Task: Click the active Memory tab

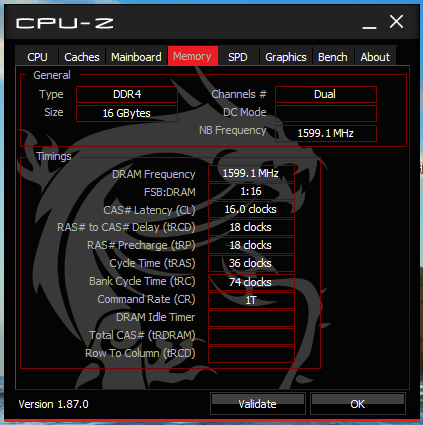Action: 193,56
